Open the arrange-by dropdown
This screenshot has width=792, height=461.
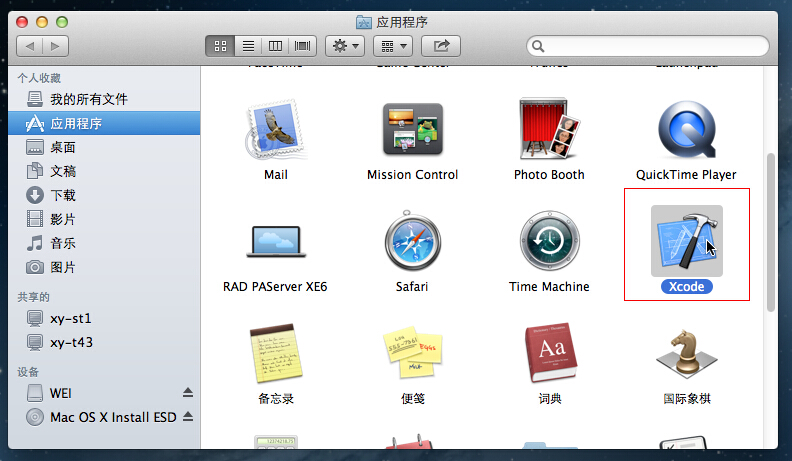[x=393, y=46]
